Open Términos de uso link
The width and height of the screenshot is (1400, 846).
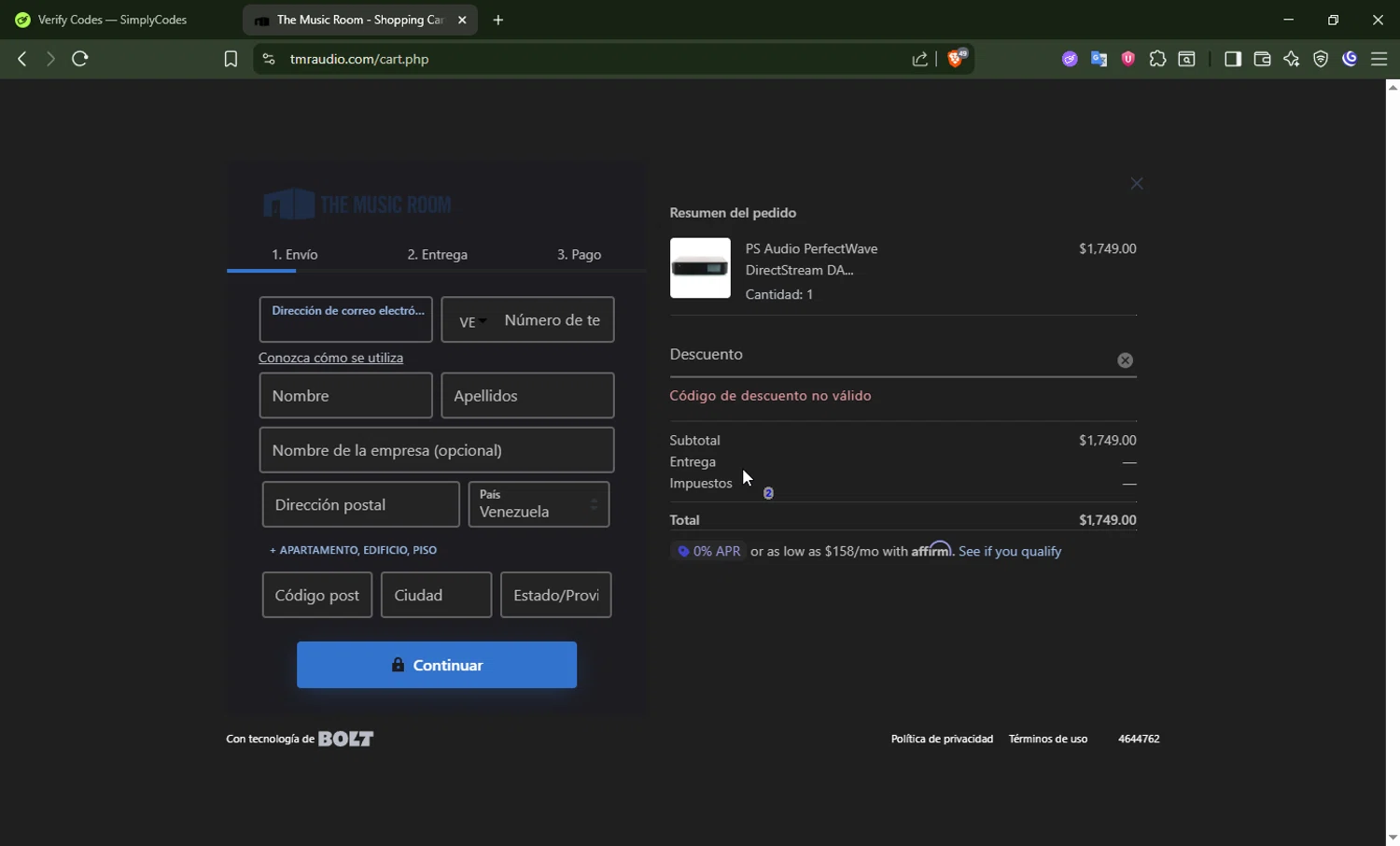coord(1048,739)
